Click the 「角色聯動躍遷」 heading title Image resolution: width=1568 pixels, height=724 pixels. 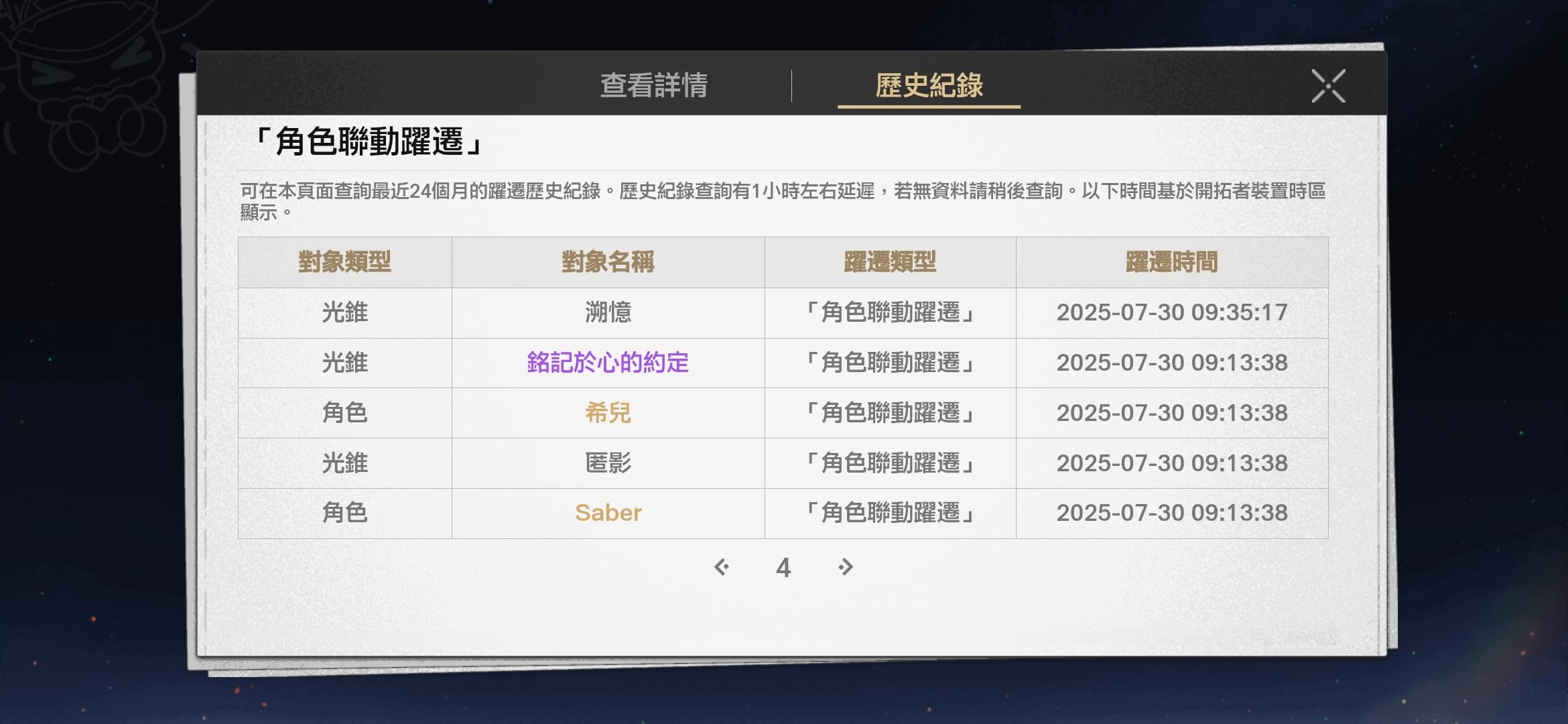point(368,142)
